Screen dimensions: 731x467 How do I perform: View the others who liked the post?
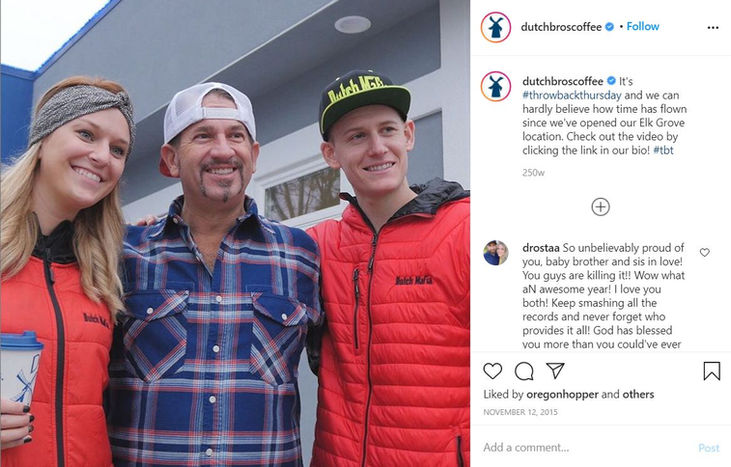(638, 394)
